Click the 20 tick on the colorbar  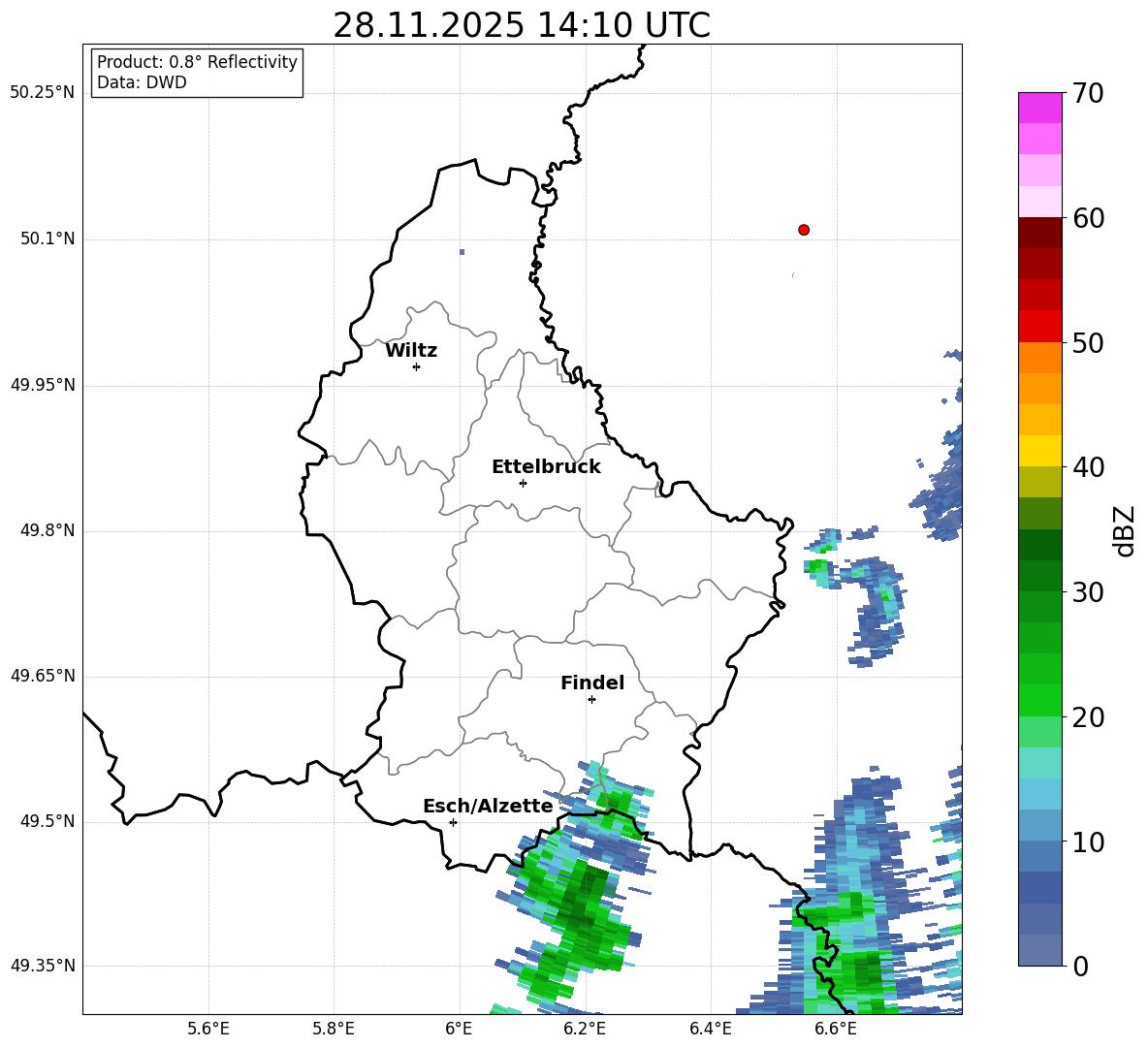[1088, 717]
